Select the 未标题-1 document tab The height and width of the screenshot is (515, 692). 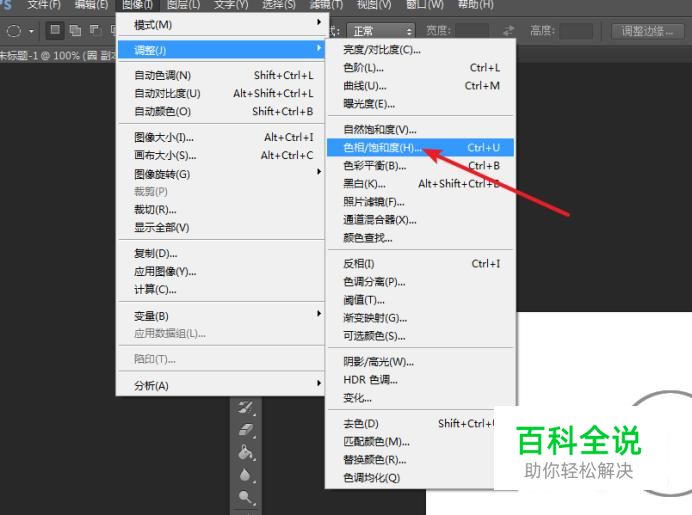(56, 56)
